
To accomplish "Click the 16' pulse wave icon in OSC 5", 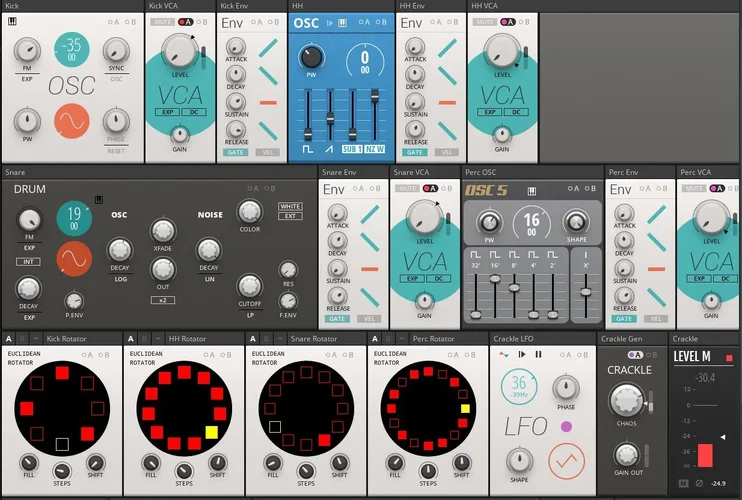I will 495,255.
